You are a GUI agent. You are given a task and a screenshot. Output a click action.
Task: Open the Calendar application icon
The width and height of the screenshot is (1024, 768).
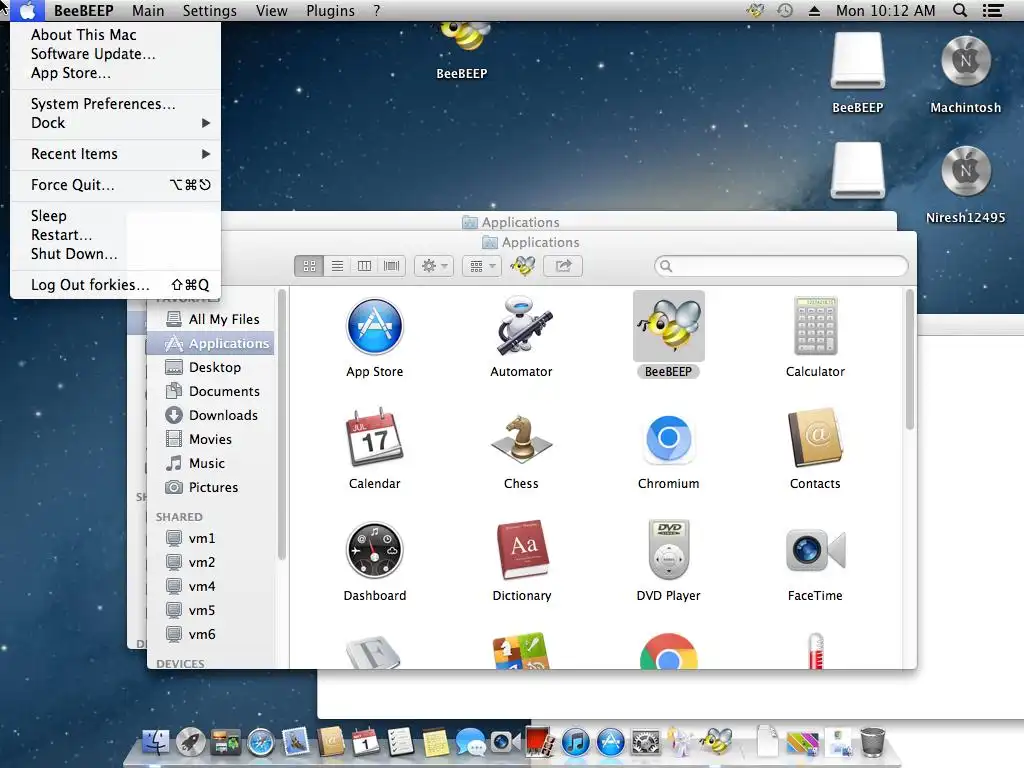tap(374, 438)
